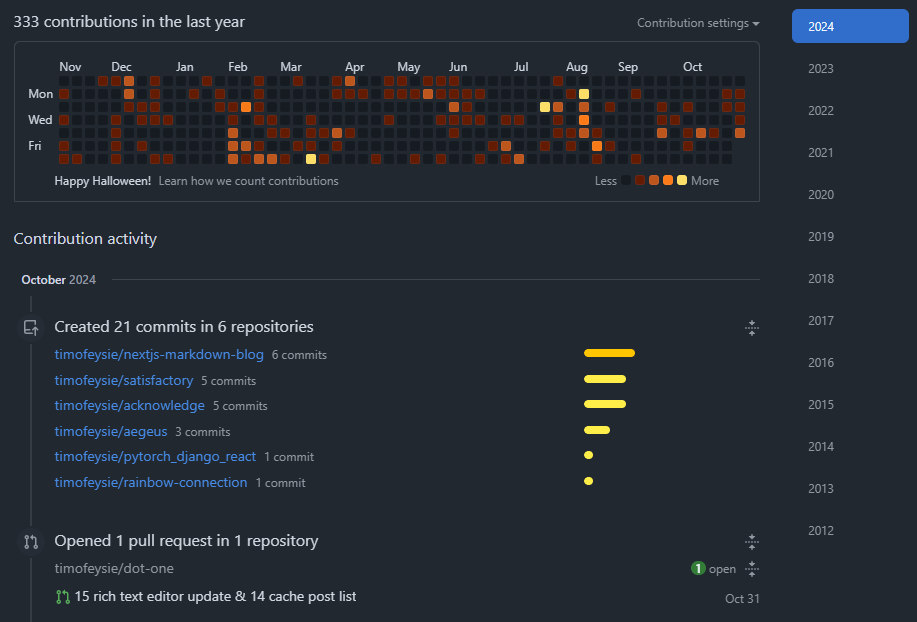917x622 pixels.
Task: Click the 3 commits link for aegeus
Action: pos(203,432)
